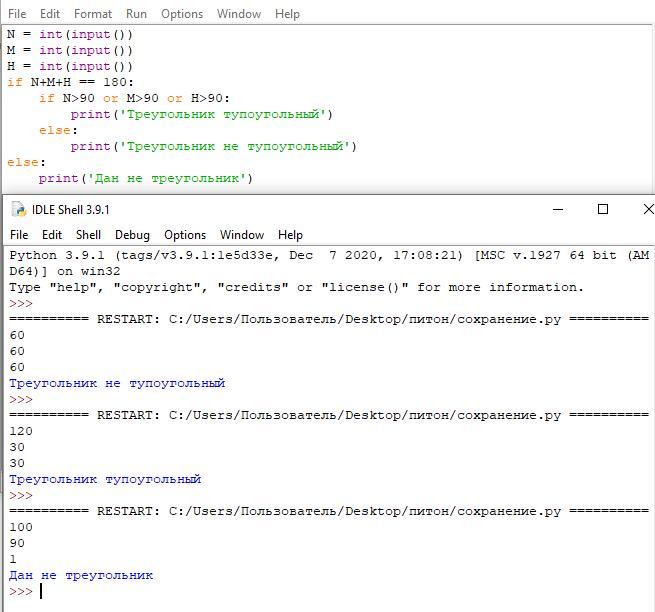Open the File menu in IDLE Shell
Viewport: 655px width, 612px height.
pyautogui.click(x=19, y=235)
